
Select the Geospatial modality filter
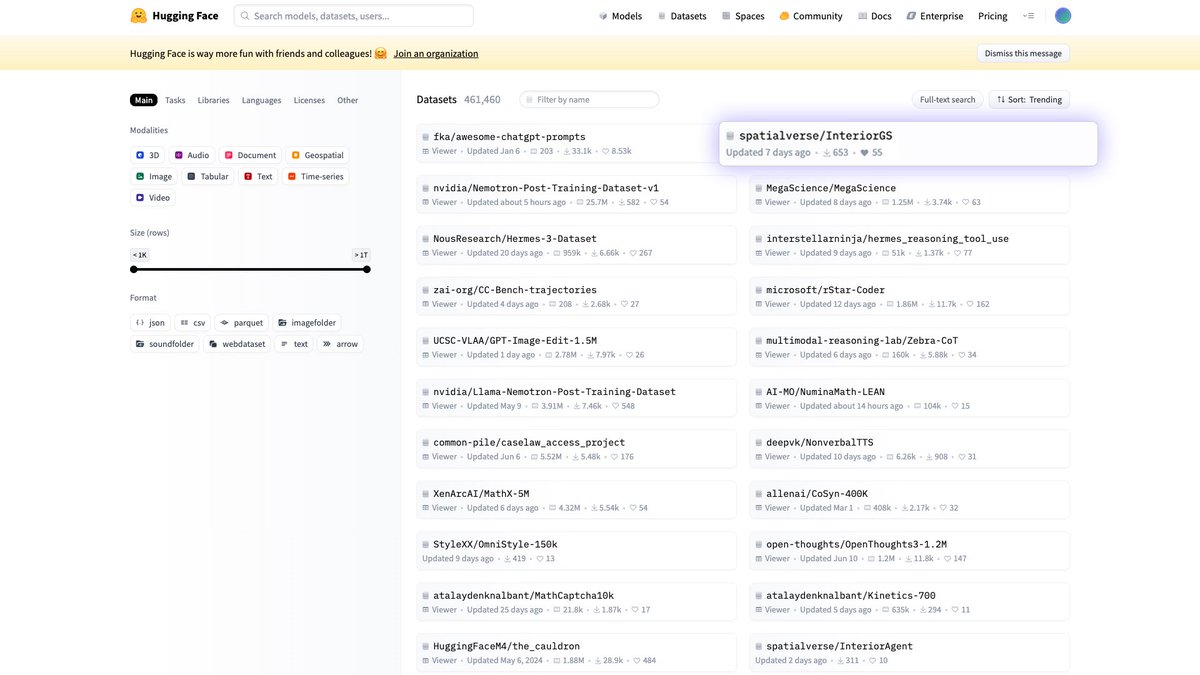pyautogui.click(x=318, y=155)
